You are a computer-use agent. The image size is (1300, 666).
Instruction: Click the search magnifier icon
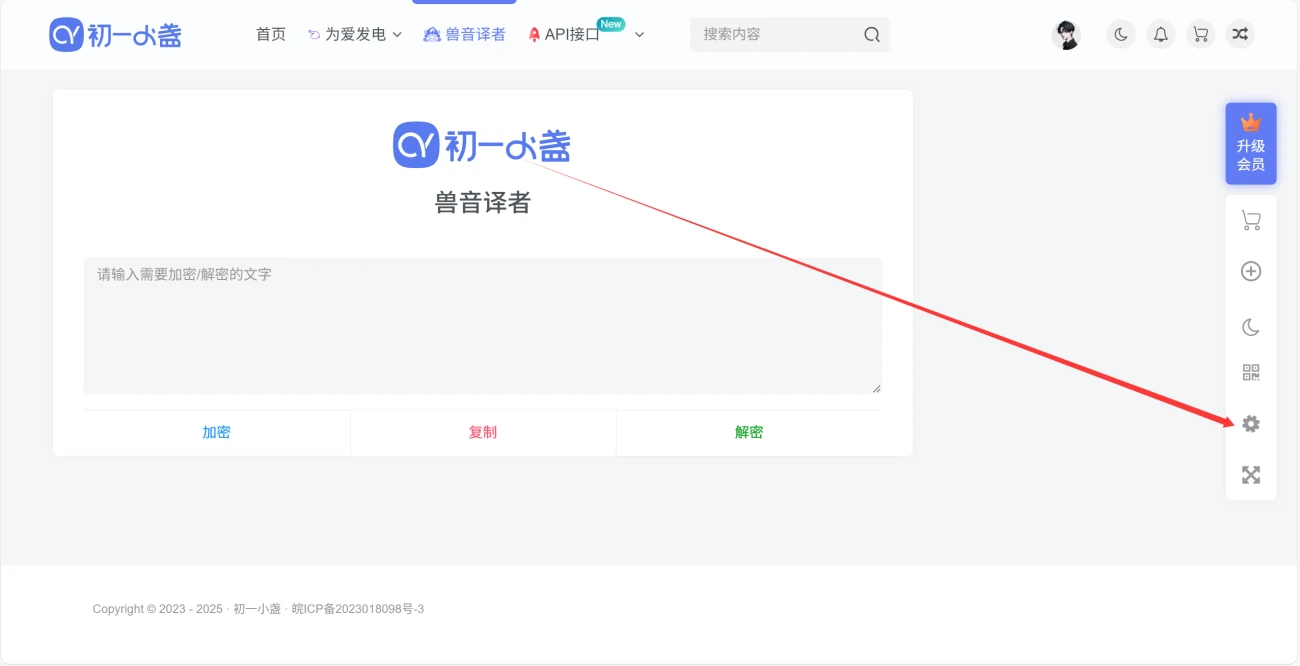pyautogui.click(x=872, y=35)
